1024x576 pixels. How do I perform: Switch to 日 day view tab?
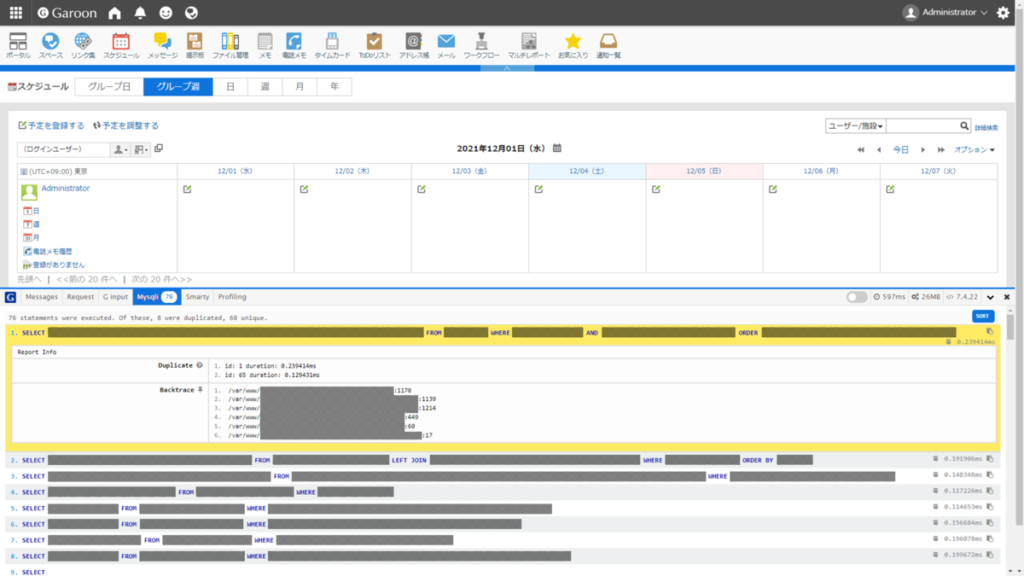(x=231, y=86)
